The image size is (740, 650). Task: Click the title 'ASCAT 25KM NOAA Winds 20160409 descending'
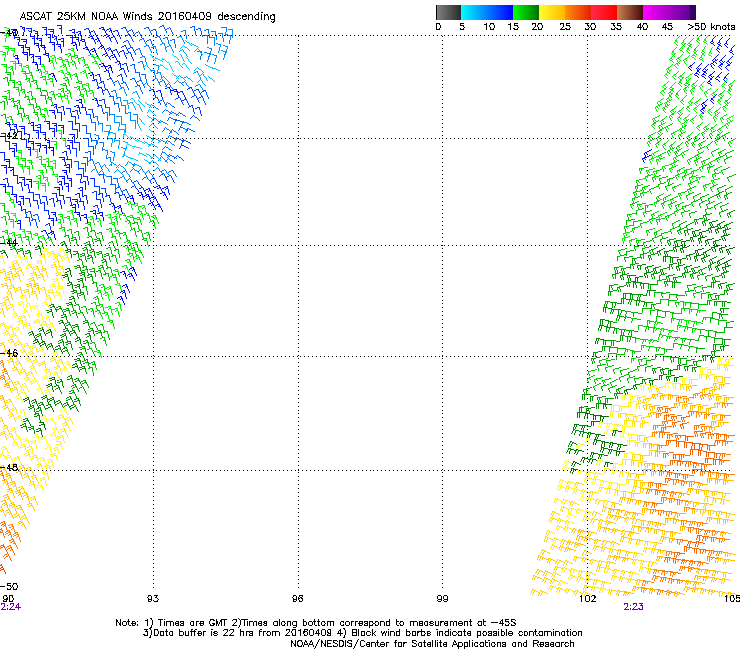pos(147,17)
